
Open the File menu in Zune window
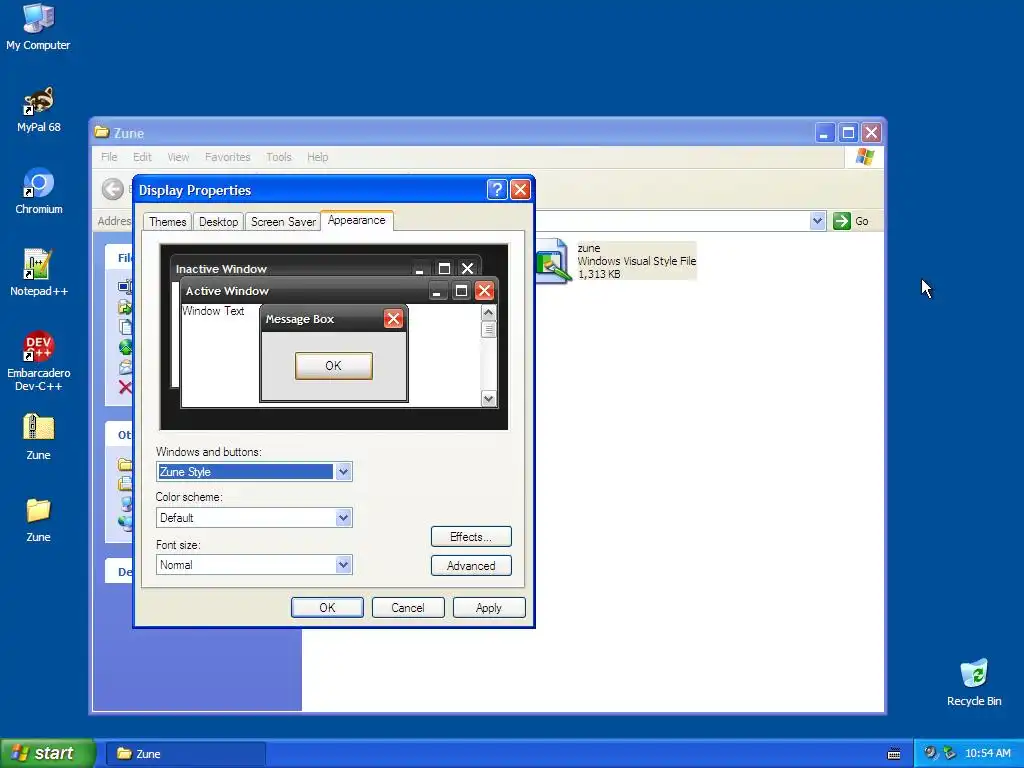(x=109, y=157)
